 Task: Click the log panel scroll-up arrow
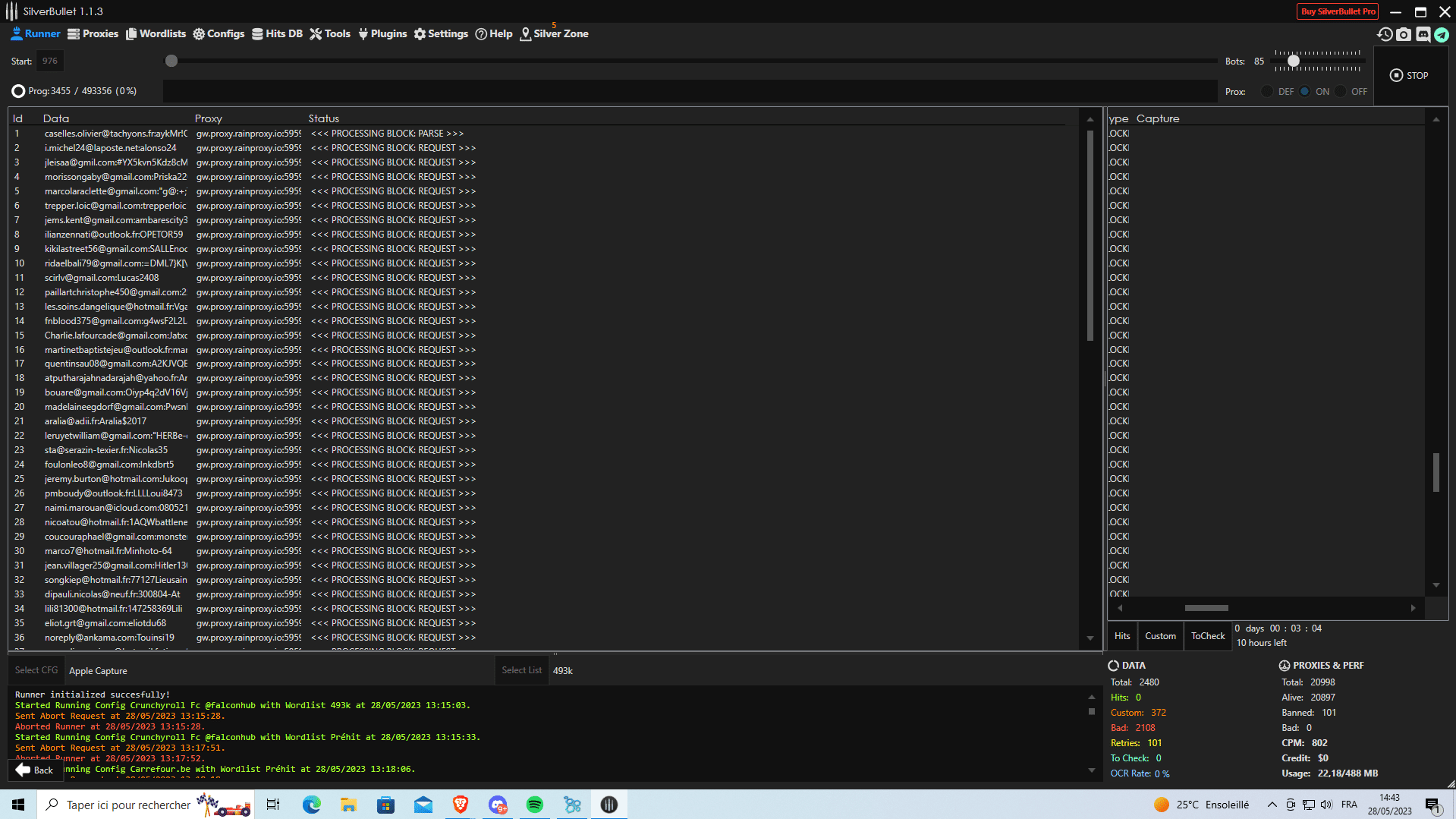pos(1092,697)
